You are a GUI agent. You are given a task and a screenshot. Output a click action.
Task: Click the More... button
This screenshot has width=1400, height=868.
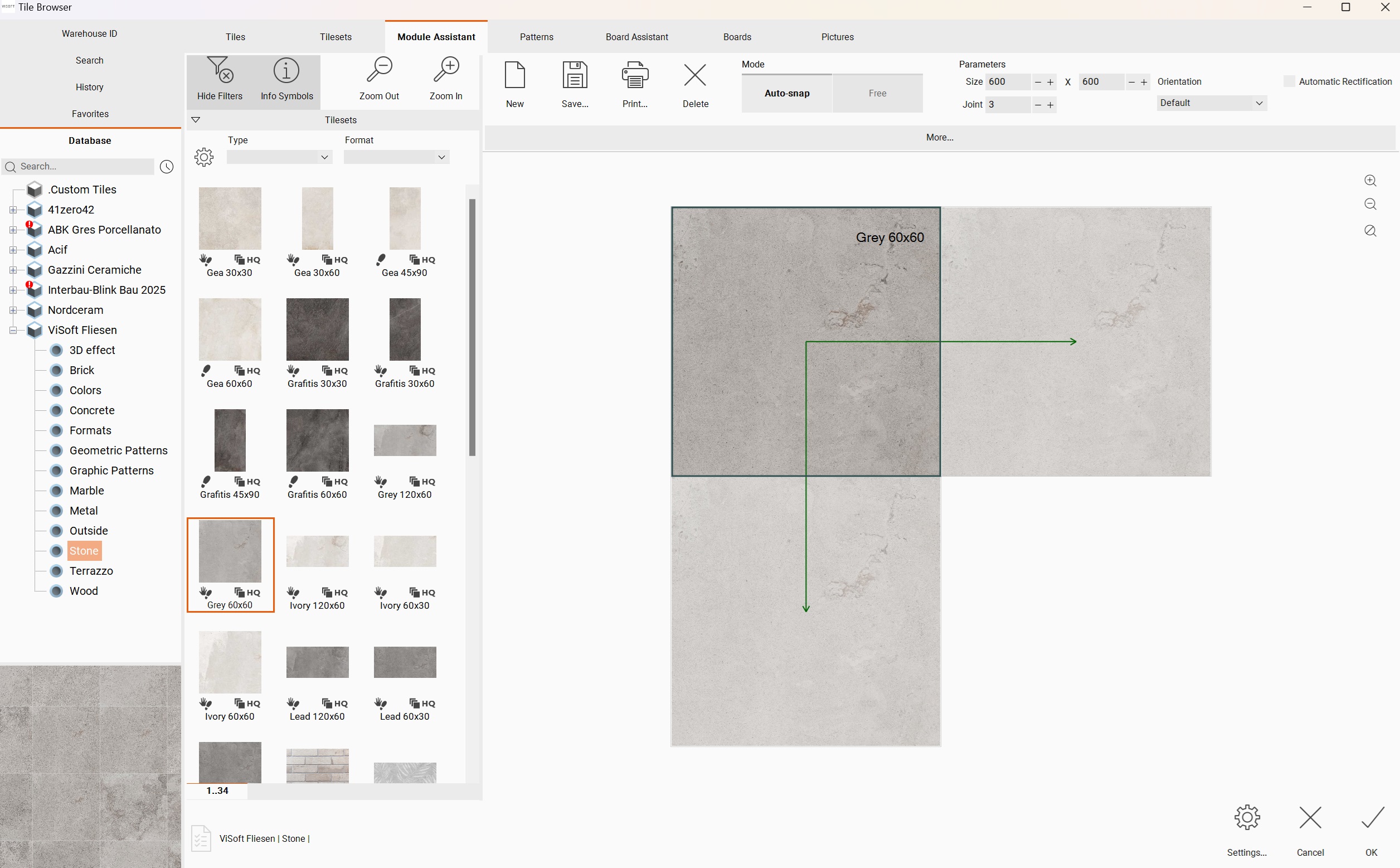pyautogui.click(x=939, y=137)
